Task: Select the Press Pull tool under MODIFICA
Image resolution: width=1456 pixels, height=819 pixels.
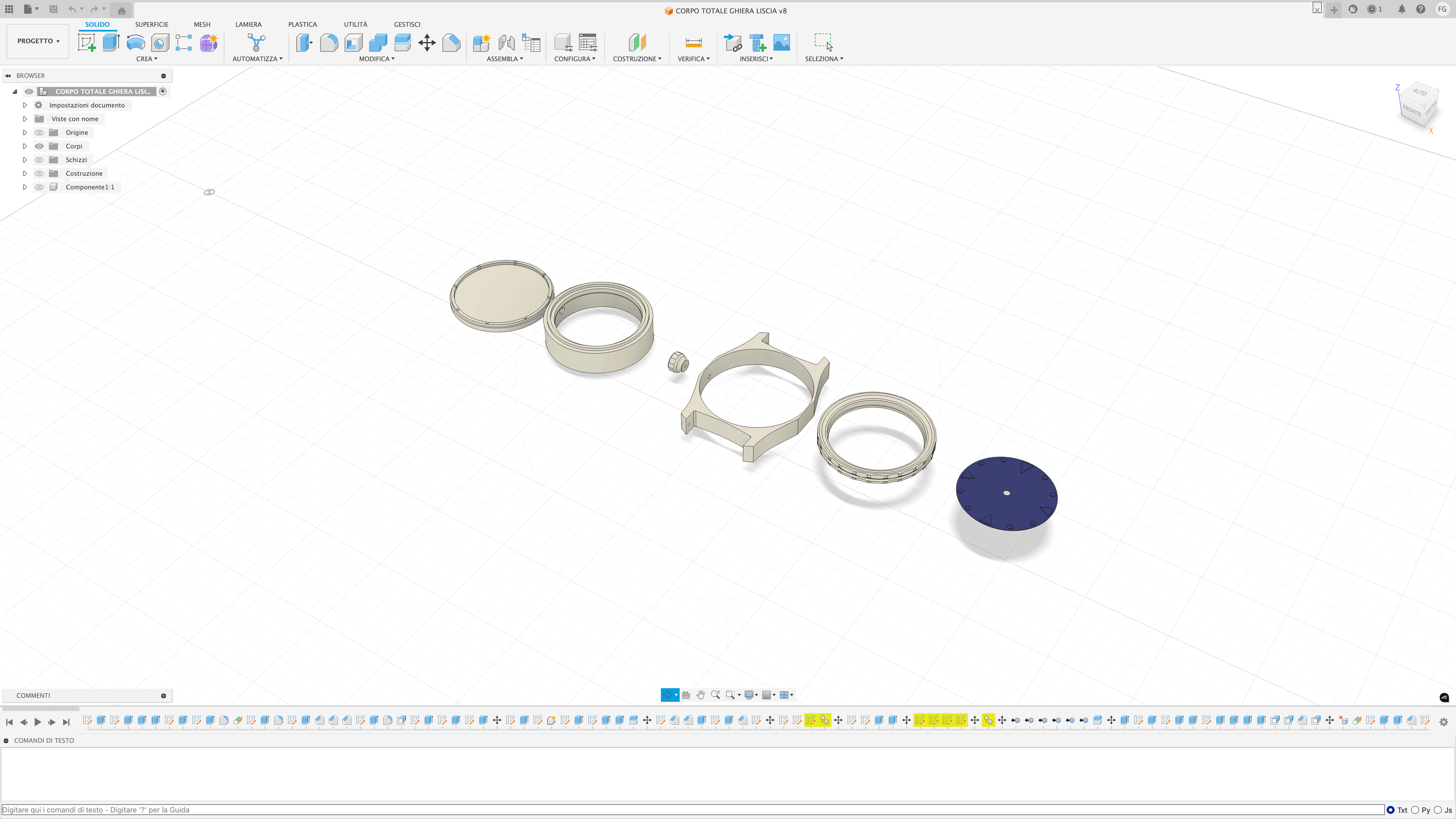Action: (x=304, y=42)
